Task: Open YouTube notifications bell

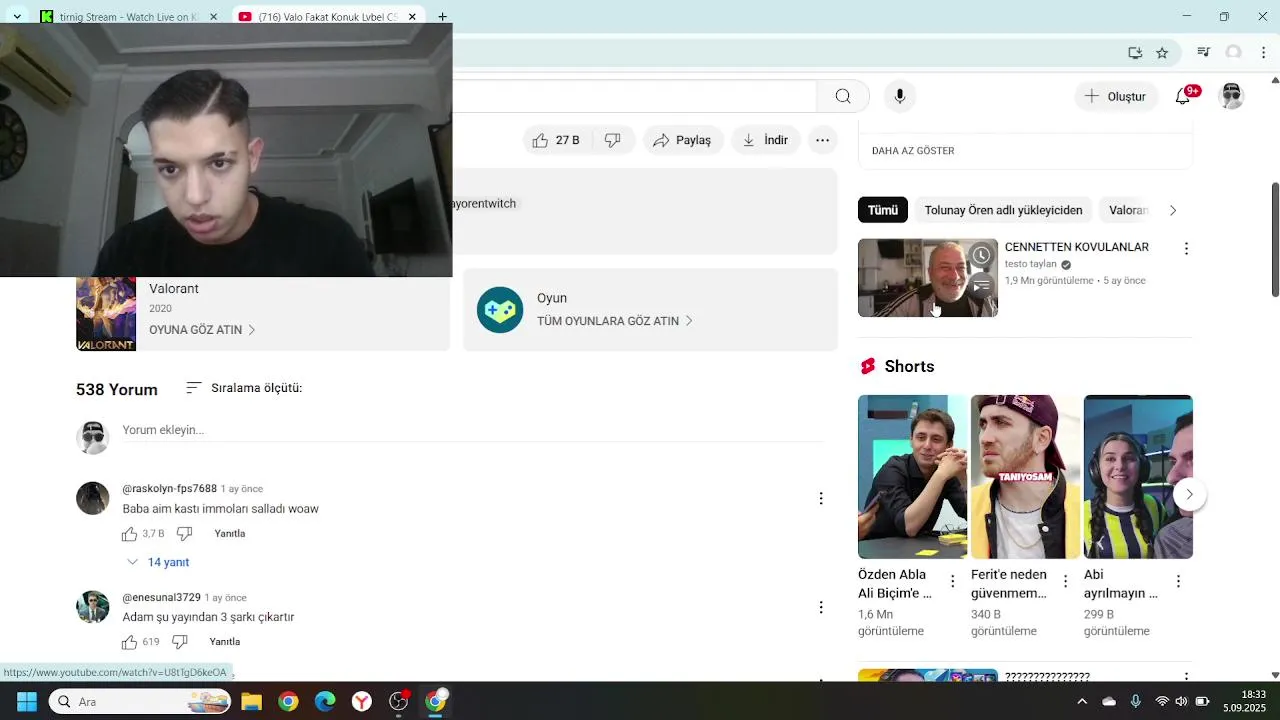Action: [1183, 96]
